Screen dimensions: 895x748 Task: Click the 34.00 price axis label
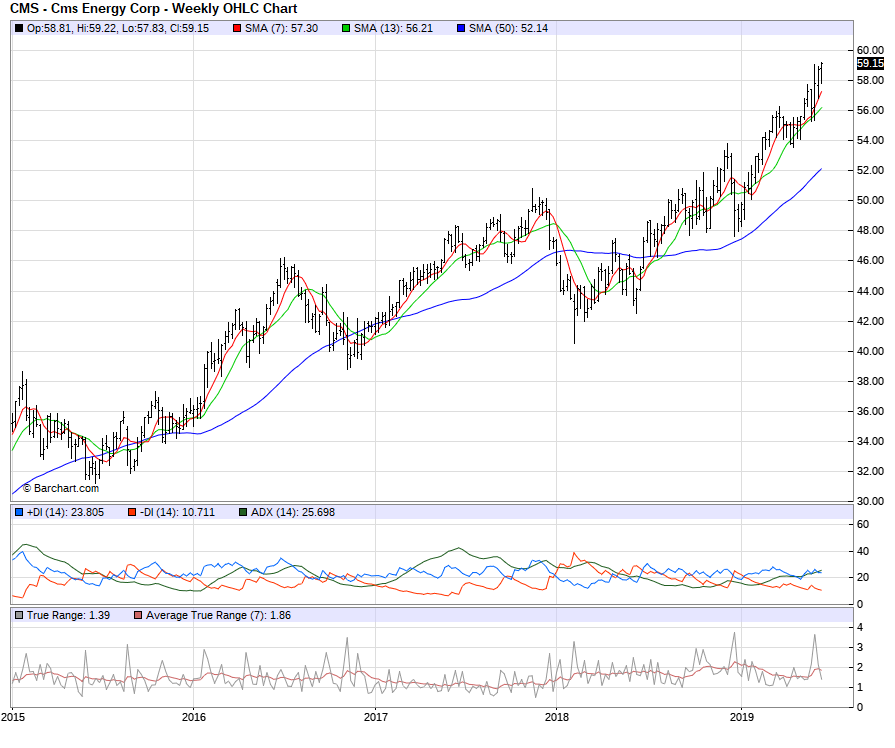[870, 441]
